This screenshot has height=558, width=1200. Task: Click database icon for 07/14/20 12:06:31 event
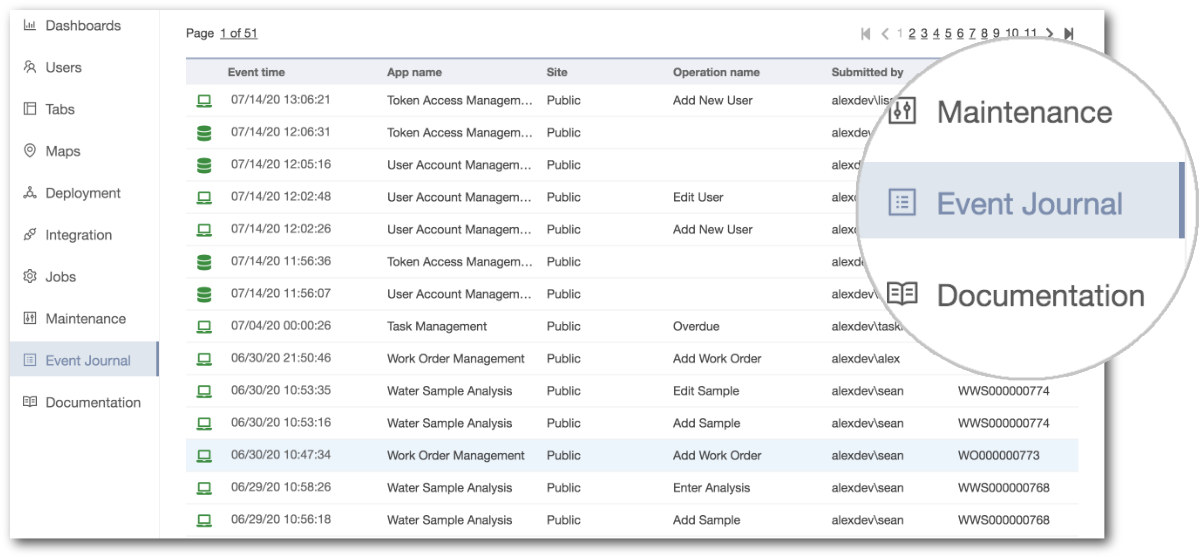[x=204, y=132]
